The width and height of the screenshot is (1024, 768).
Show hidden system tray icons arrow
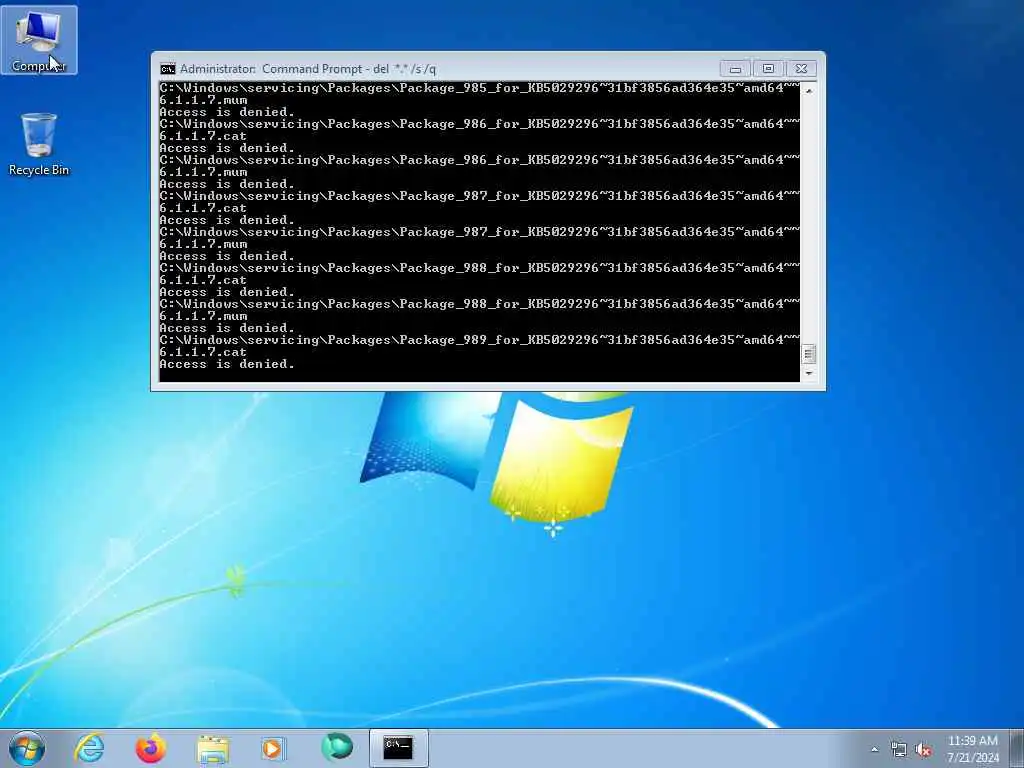[x=874, y=749]
